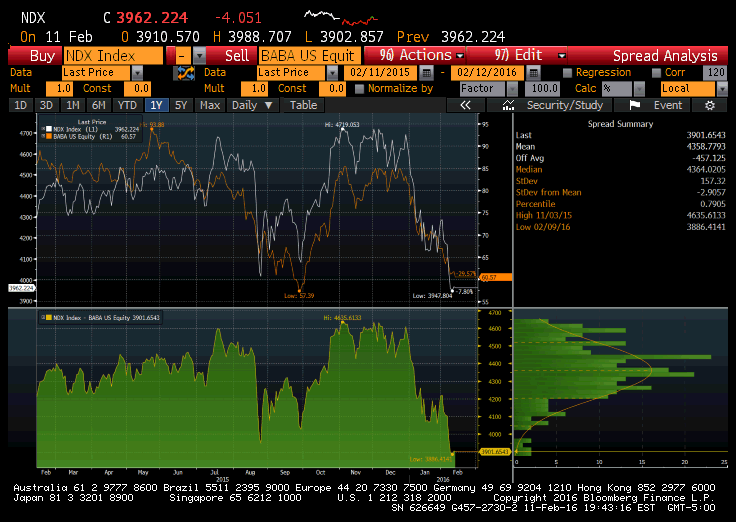The height and width of the screenshot is (522, 736).
Task: Click the Low 02/09/16 summary row
Action: pyautogui.click(x=621, y=227)
